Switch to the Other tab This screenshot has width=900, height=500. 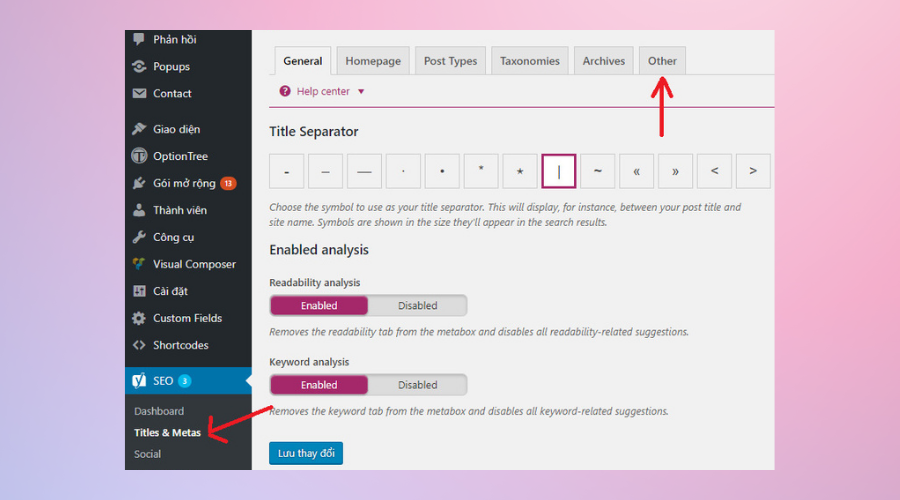click(662, 61)
